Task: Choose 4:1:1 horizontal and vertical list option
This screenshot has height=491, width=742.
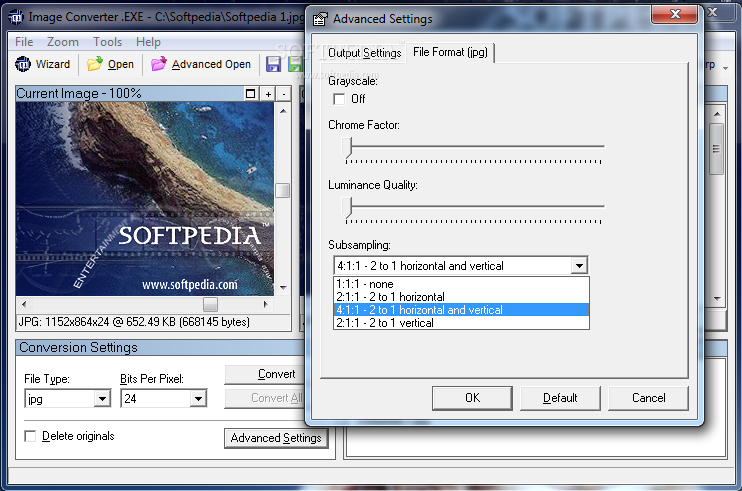Action: 461,310
